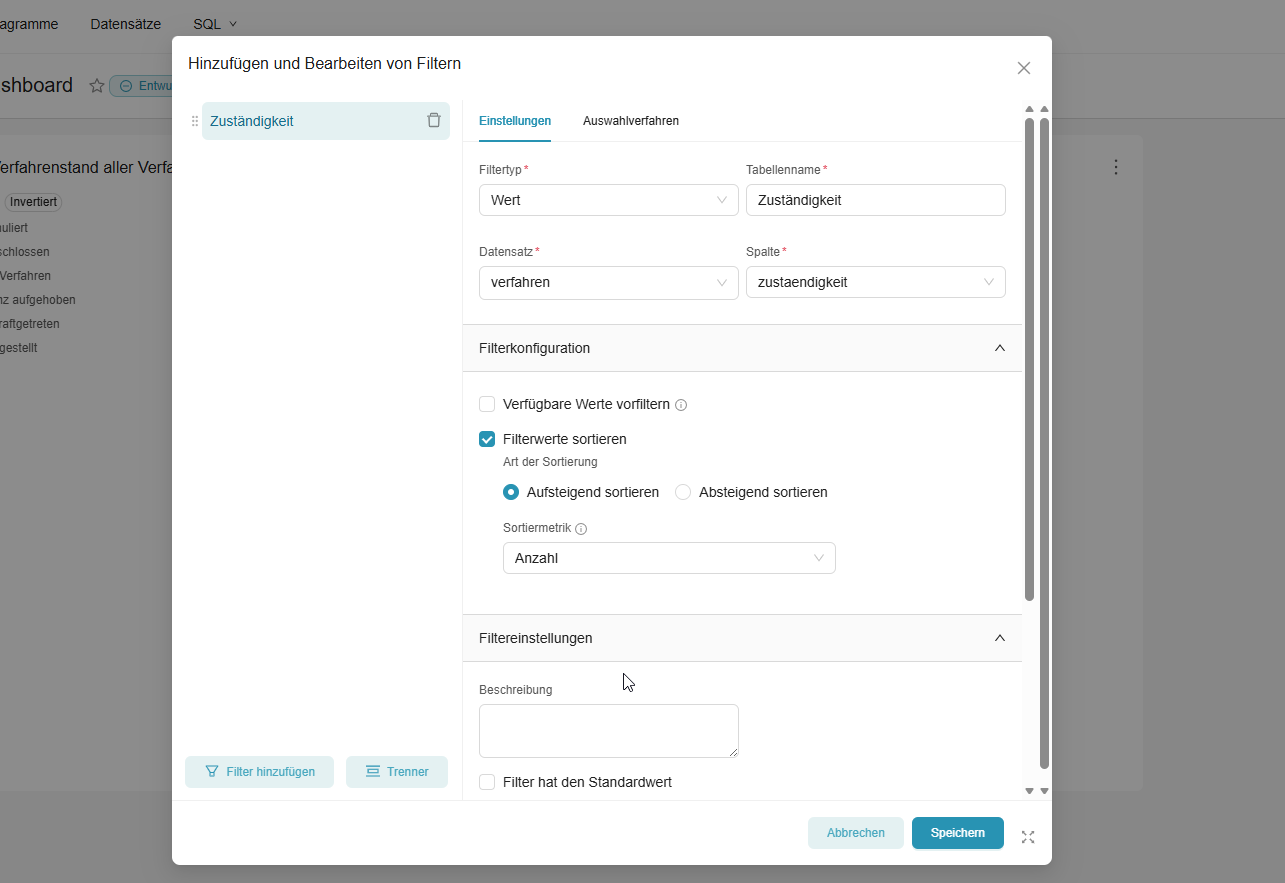Image resolution: width=1285 pixels, height=883 pixels.
Task: Click info icon next to Verfügbare Werte vorfiltern
Action: click(x=681, y=405)
